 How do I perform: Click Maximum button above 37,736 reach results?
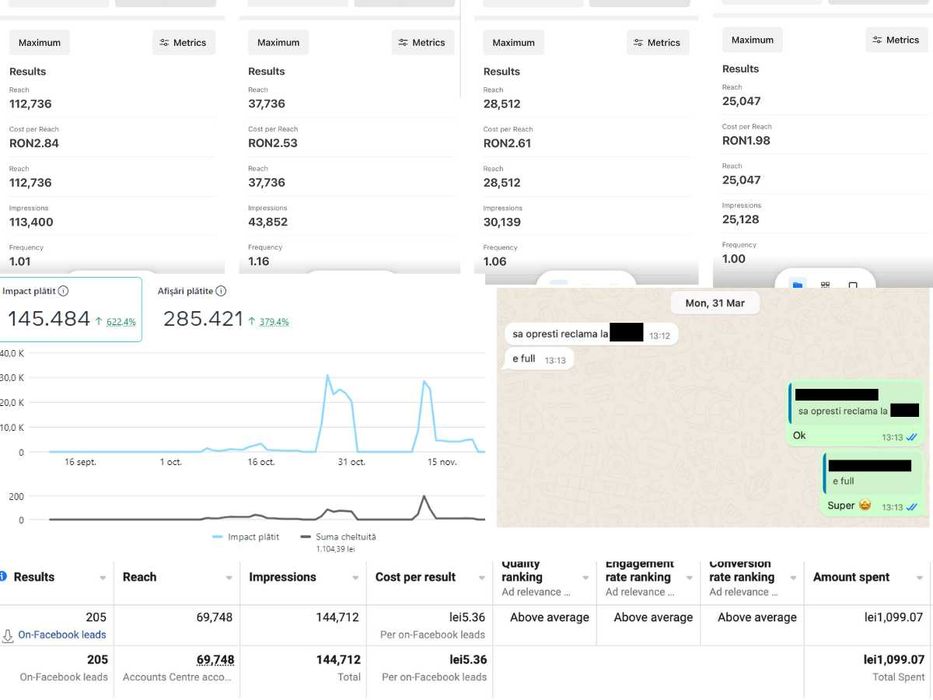pyautogui.click(x=278, y=43)
